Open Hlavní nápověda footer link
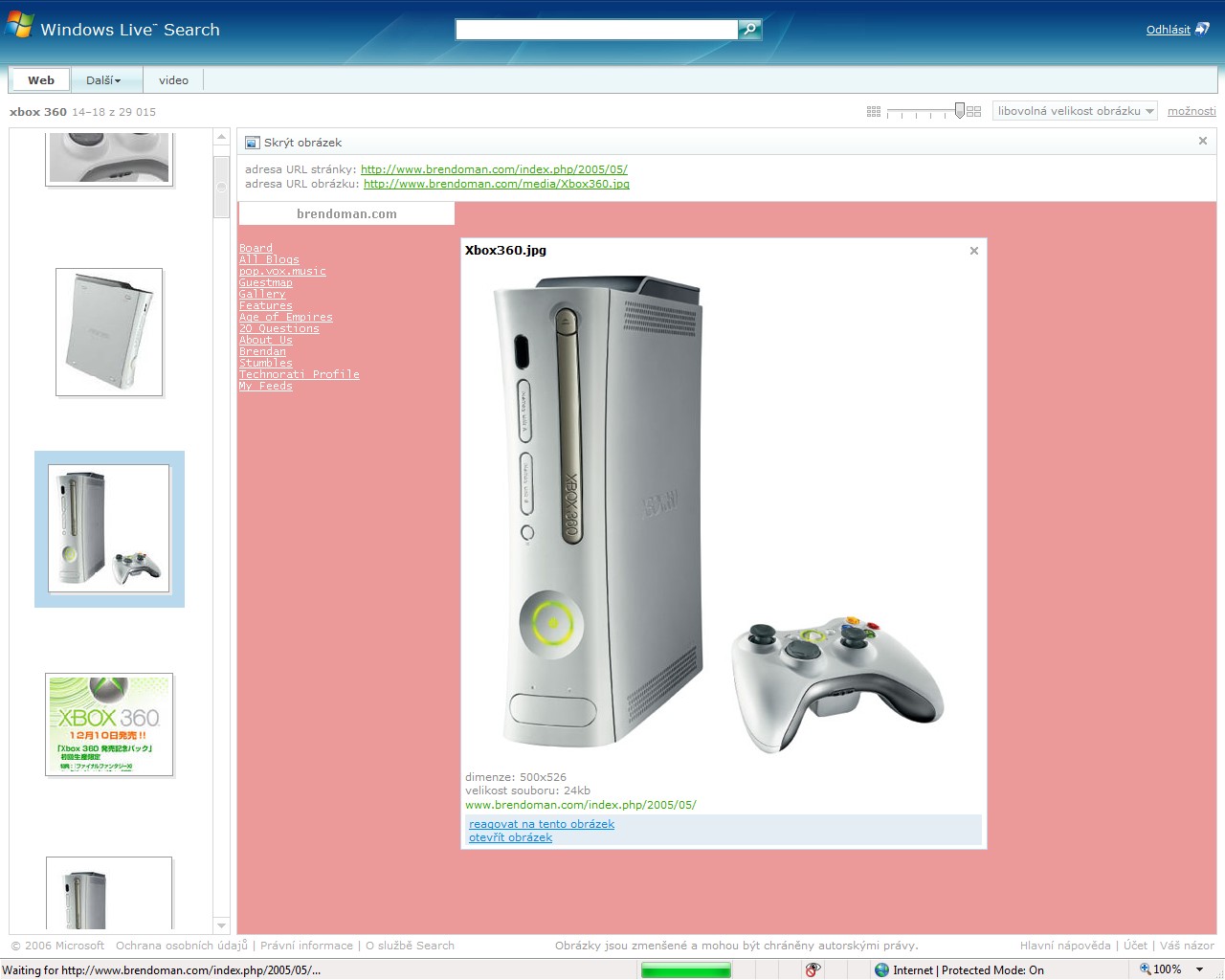Viewport: 1225px width, 980px height. click(x=1065, y=946)
